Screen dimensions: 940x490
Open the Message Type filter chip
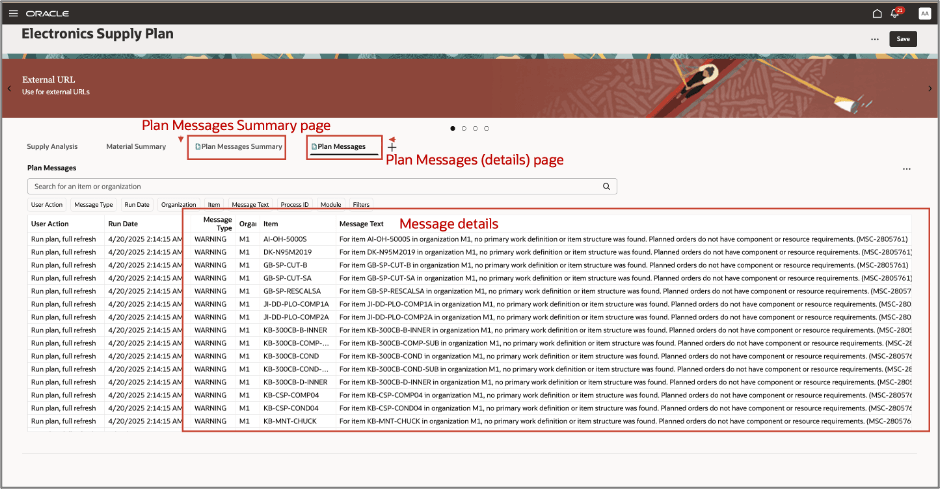94,205
